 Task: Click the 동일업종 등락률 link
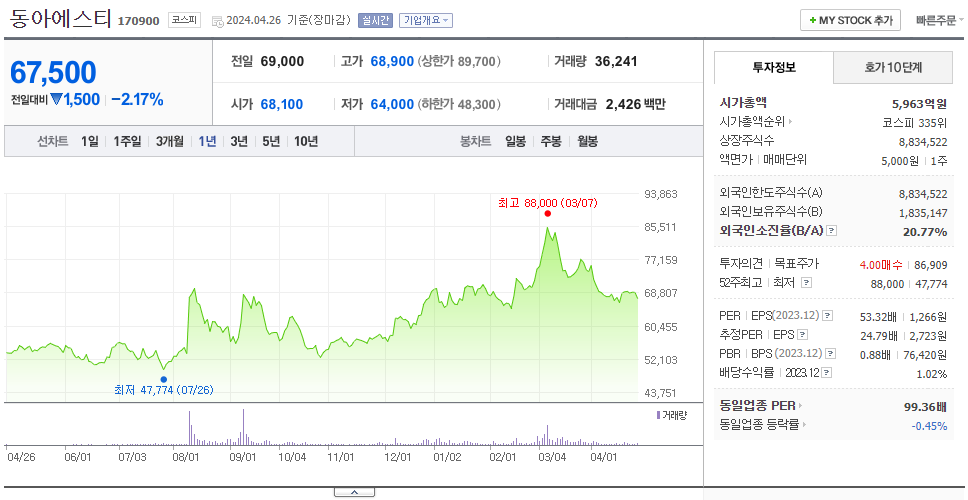(x=759, y=425)
